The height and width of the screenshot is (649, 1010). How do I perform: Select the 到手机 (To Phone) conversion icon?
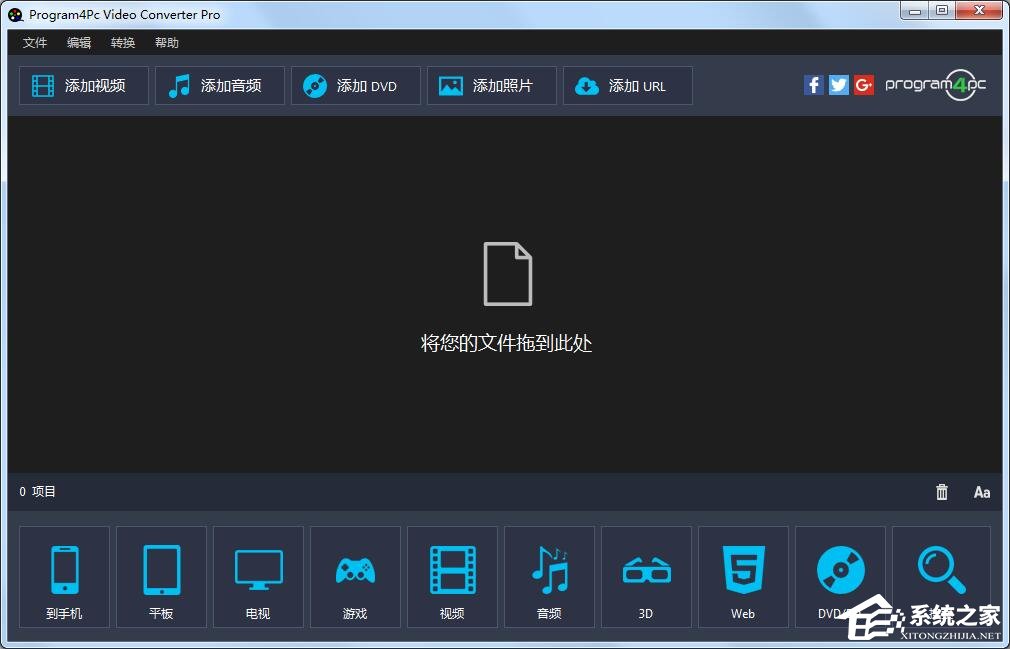click(64, 577)
